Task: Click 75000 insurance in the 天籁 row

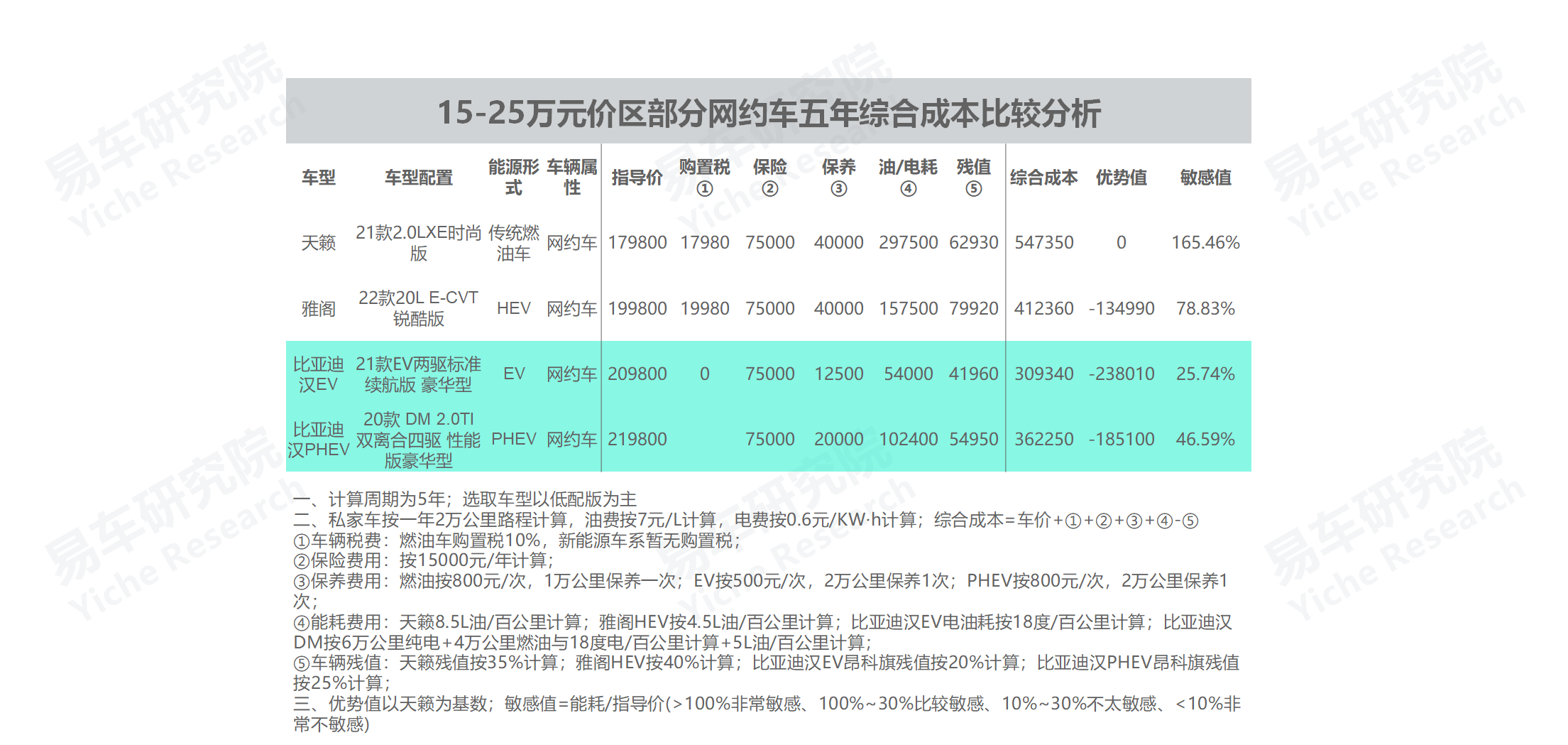Action: coord(769,243)
